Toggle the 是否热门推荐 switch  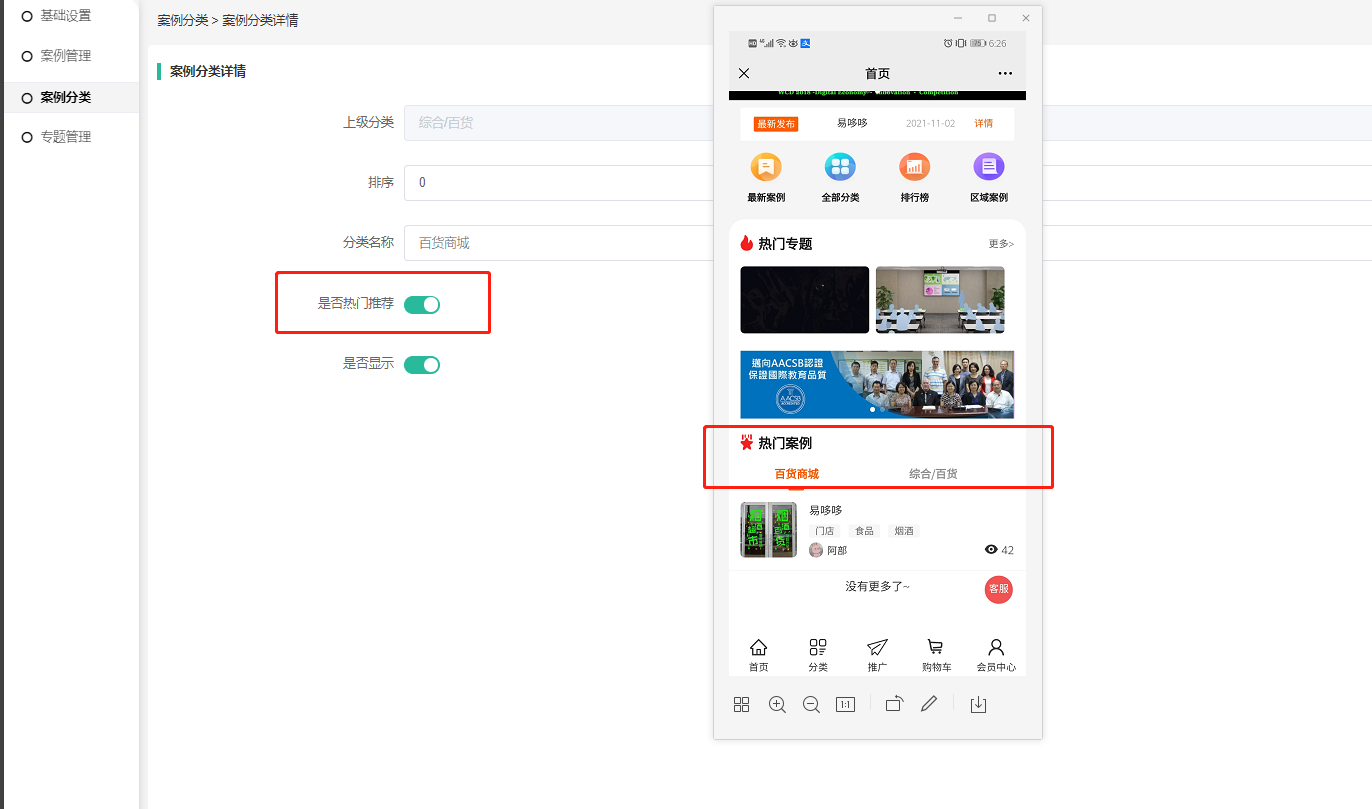[x=422, y=304]
